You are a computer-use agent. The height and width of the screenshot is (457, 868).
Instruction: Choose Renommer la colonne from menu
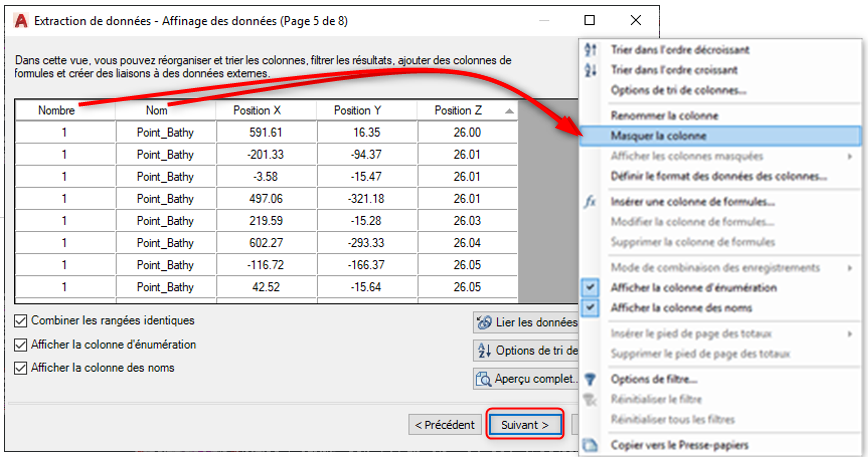tap(656, 116)
